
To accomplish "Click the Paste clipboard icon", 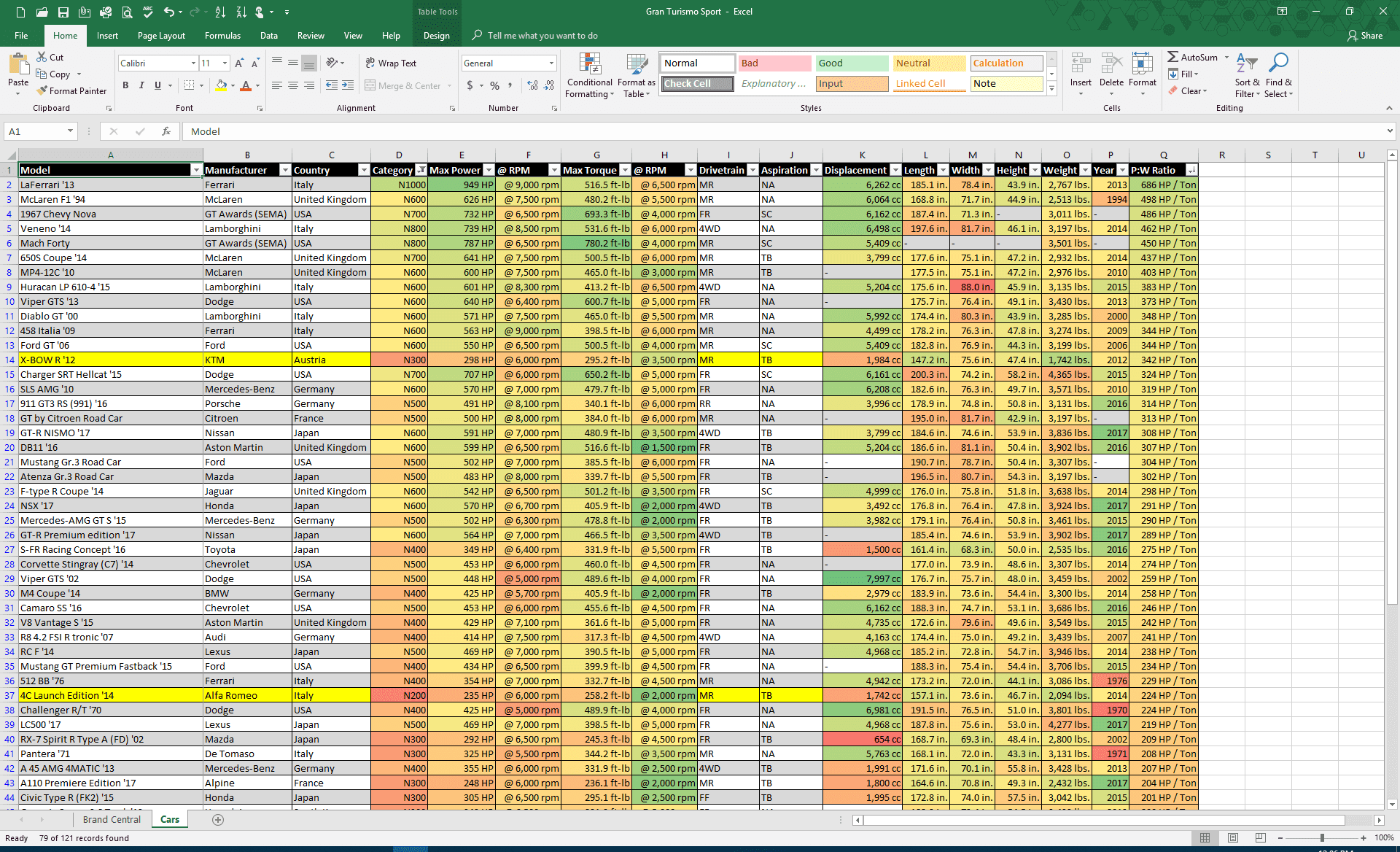I will [18, 64].
